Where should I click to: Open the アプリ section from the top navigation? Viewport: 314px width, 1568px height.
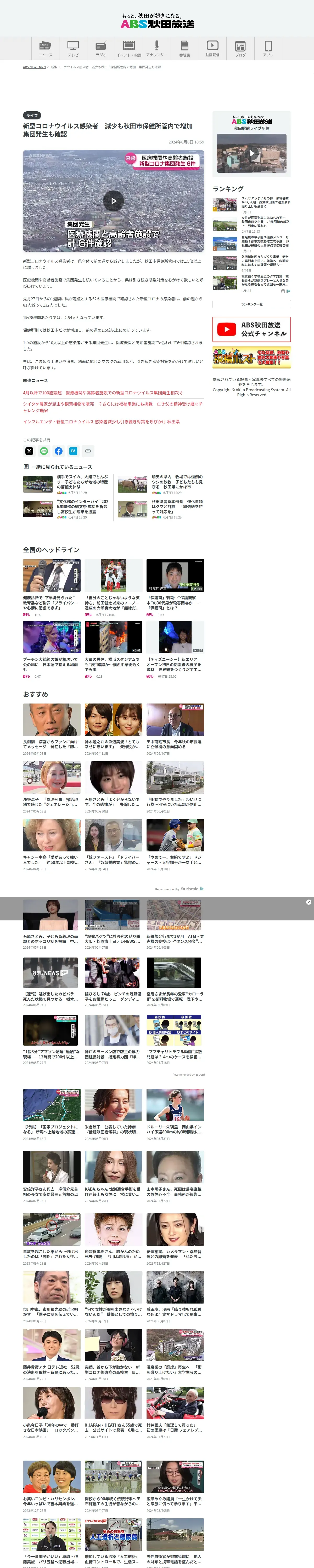click(268, 48)
